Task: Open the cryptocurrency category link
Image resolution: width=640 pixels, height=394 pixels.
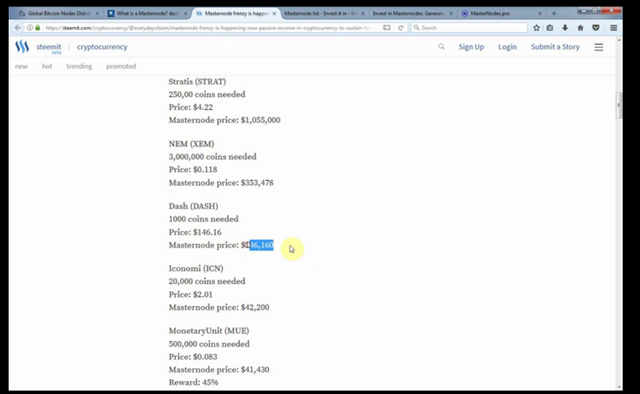Action: pyautogui.click(x=102, y=47)
